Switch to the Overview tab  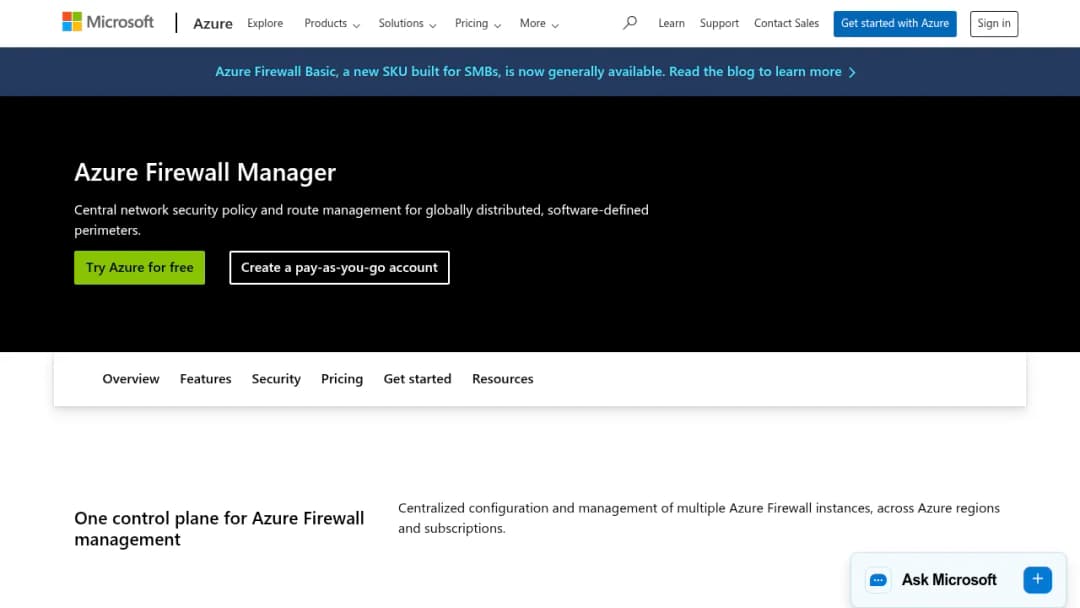131,379
